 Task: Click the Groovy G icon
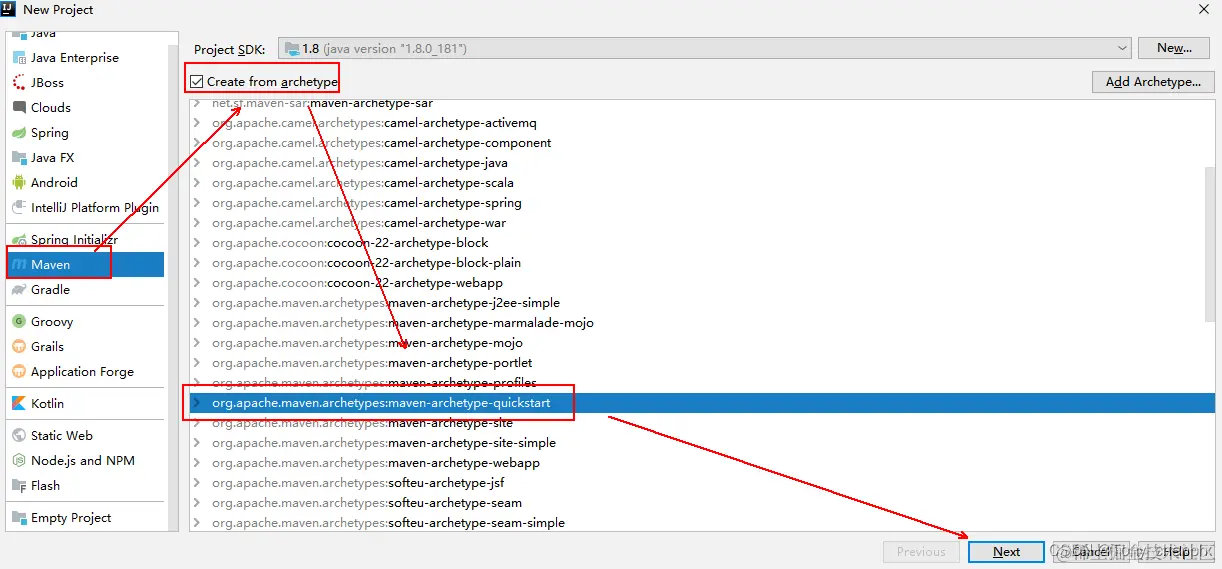[20, 322]
